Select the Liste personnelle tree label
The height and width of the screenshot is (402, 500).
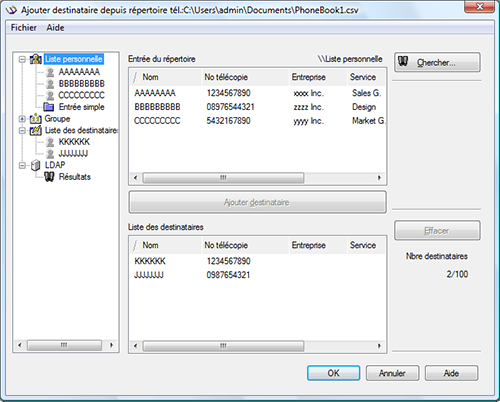74,59
